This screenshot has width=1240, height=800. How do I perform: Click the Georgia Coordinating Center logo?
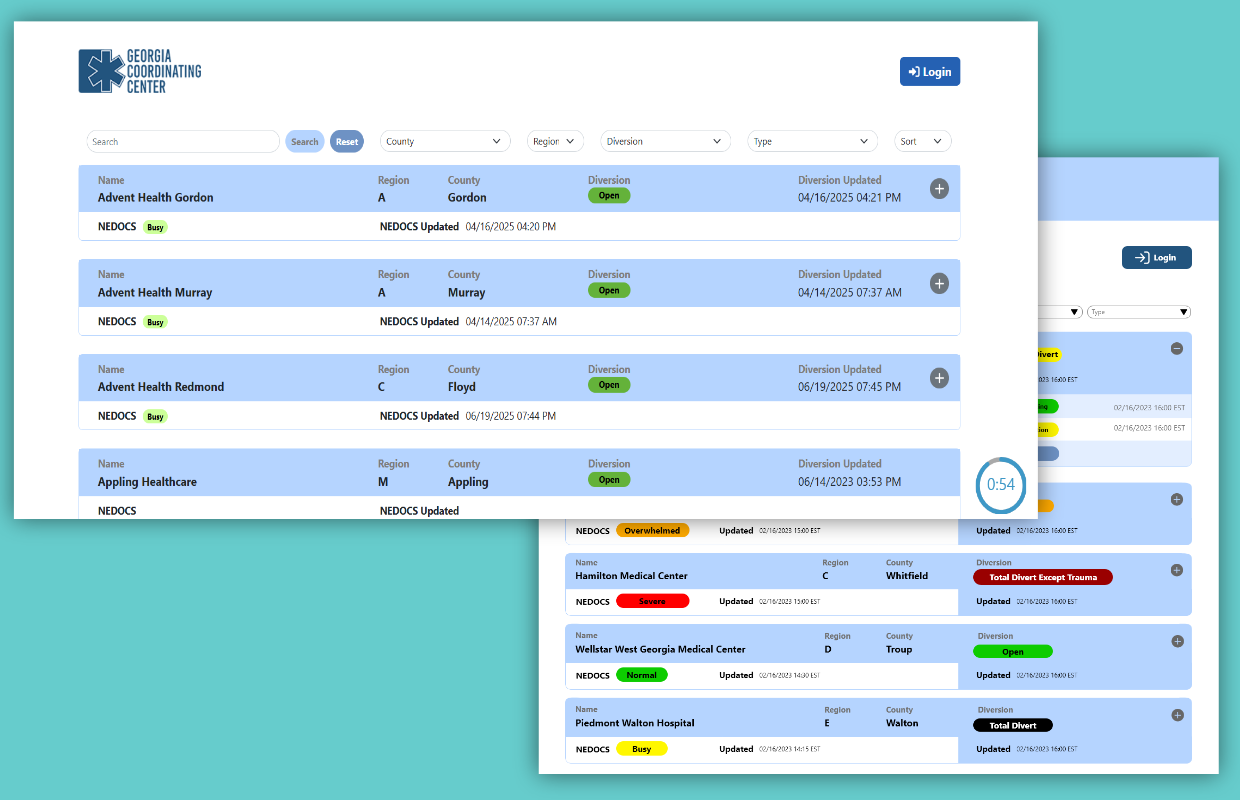(140, 71)
